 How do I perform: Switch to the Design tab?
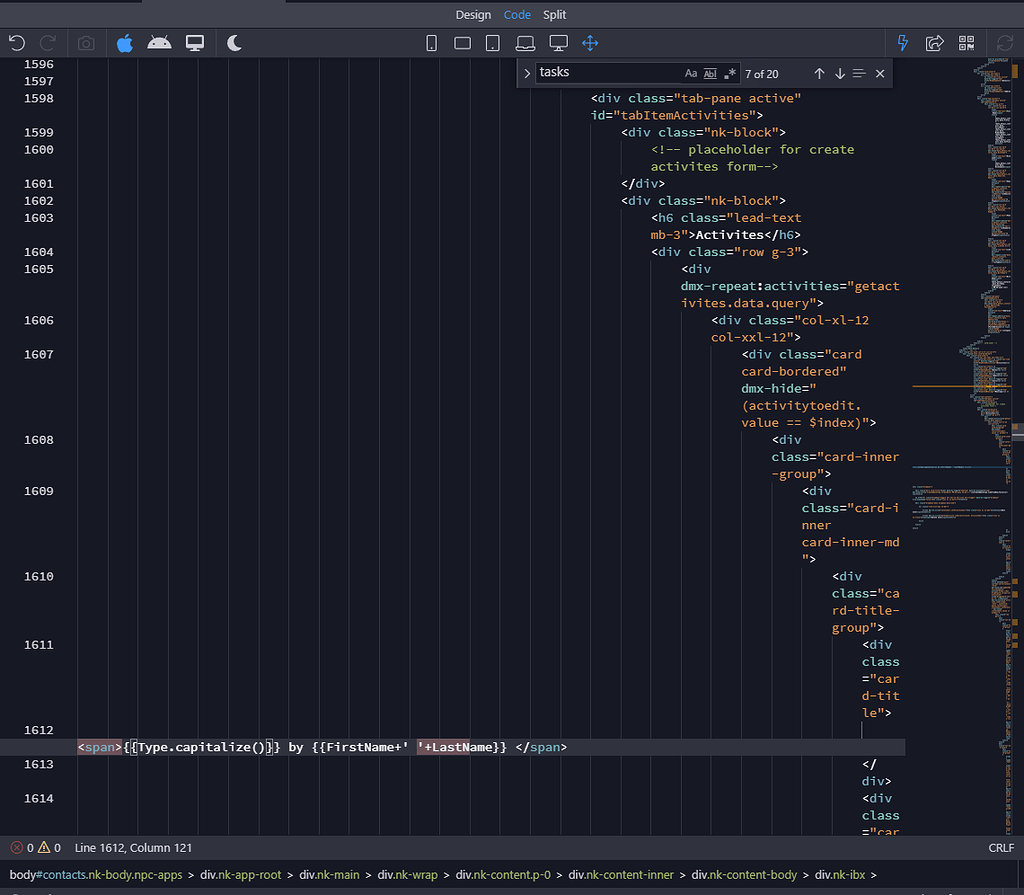click(473, 14)
